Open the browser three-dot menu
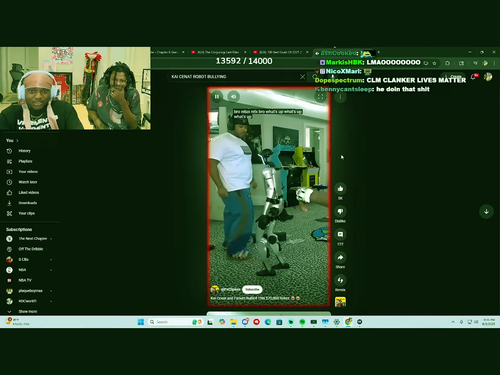 coord(494,63)
